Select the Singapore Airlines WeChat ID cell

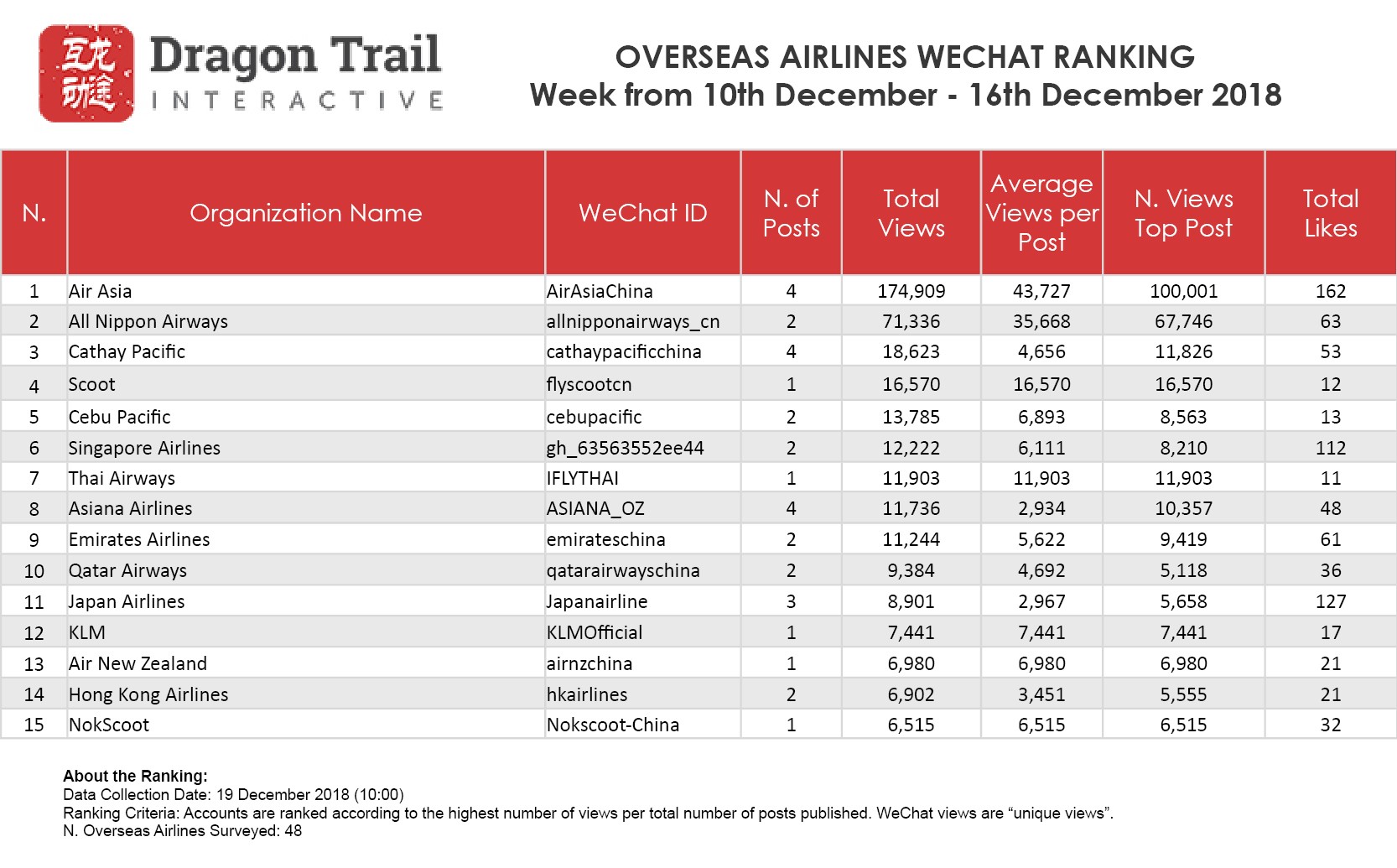pos(625,448)
